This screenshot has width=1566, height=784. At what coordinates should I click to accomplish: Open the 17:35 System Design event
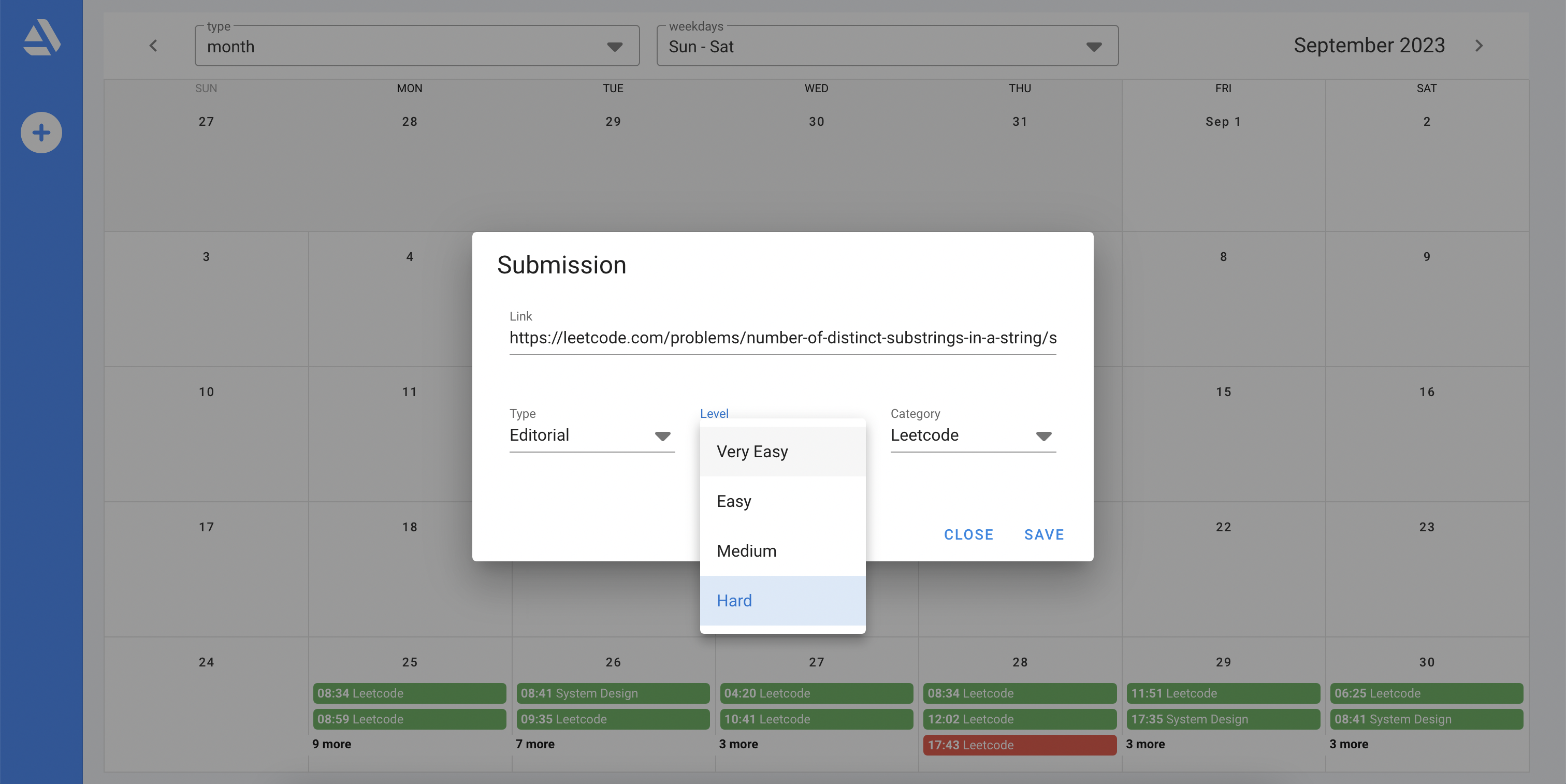[x=1223, y=719]
